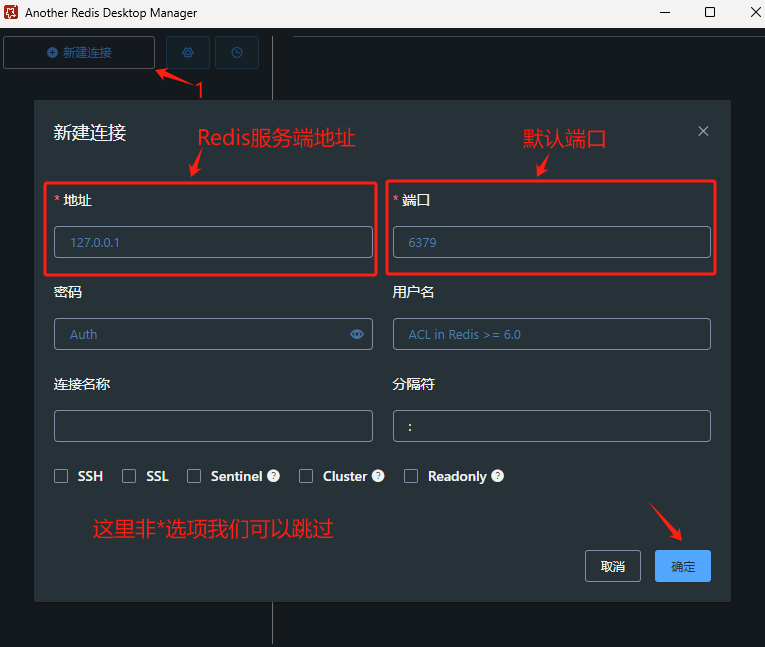Open the command log clock icon

(237, 52)
